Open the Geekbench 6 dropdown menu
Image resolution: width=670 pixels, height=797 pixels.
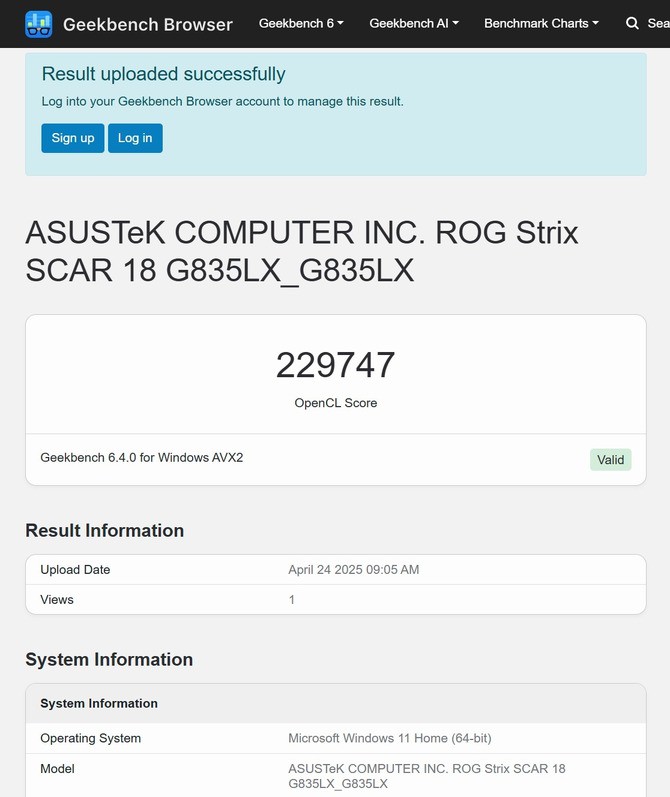point(301,23)
